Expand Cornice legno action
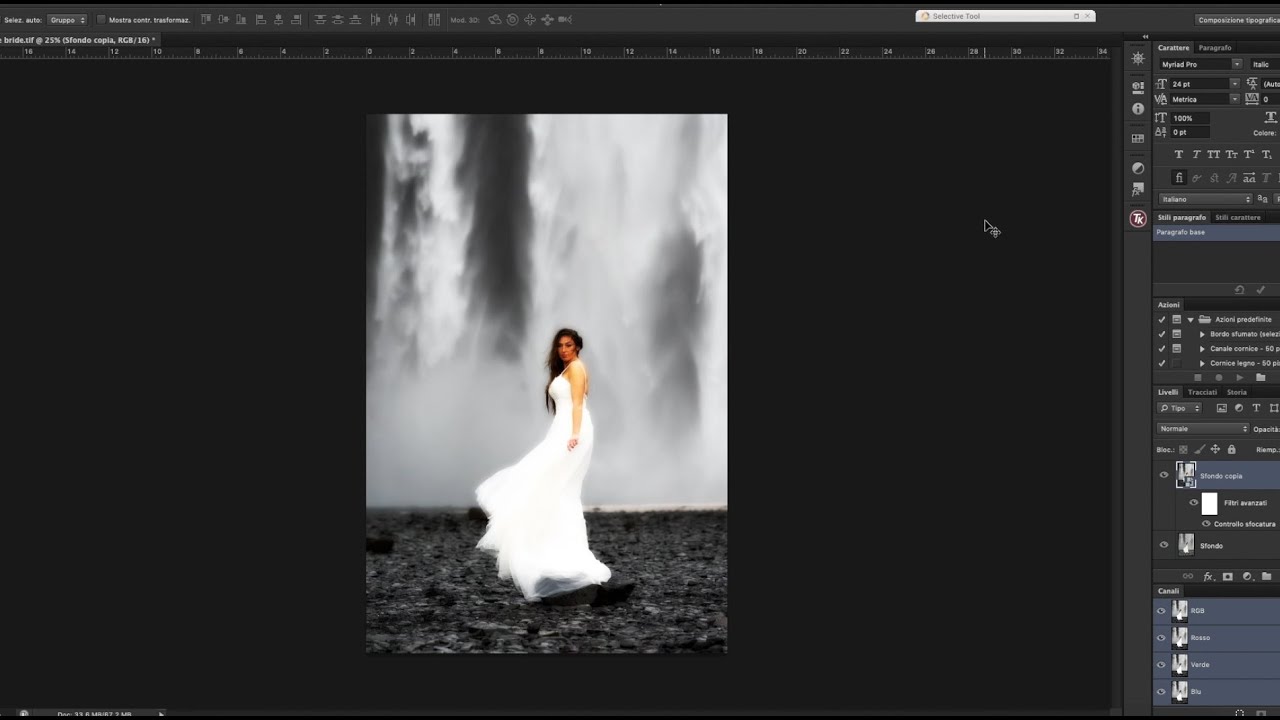The image size is (1280, 720). pos(1202,363)
